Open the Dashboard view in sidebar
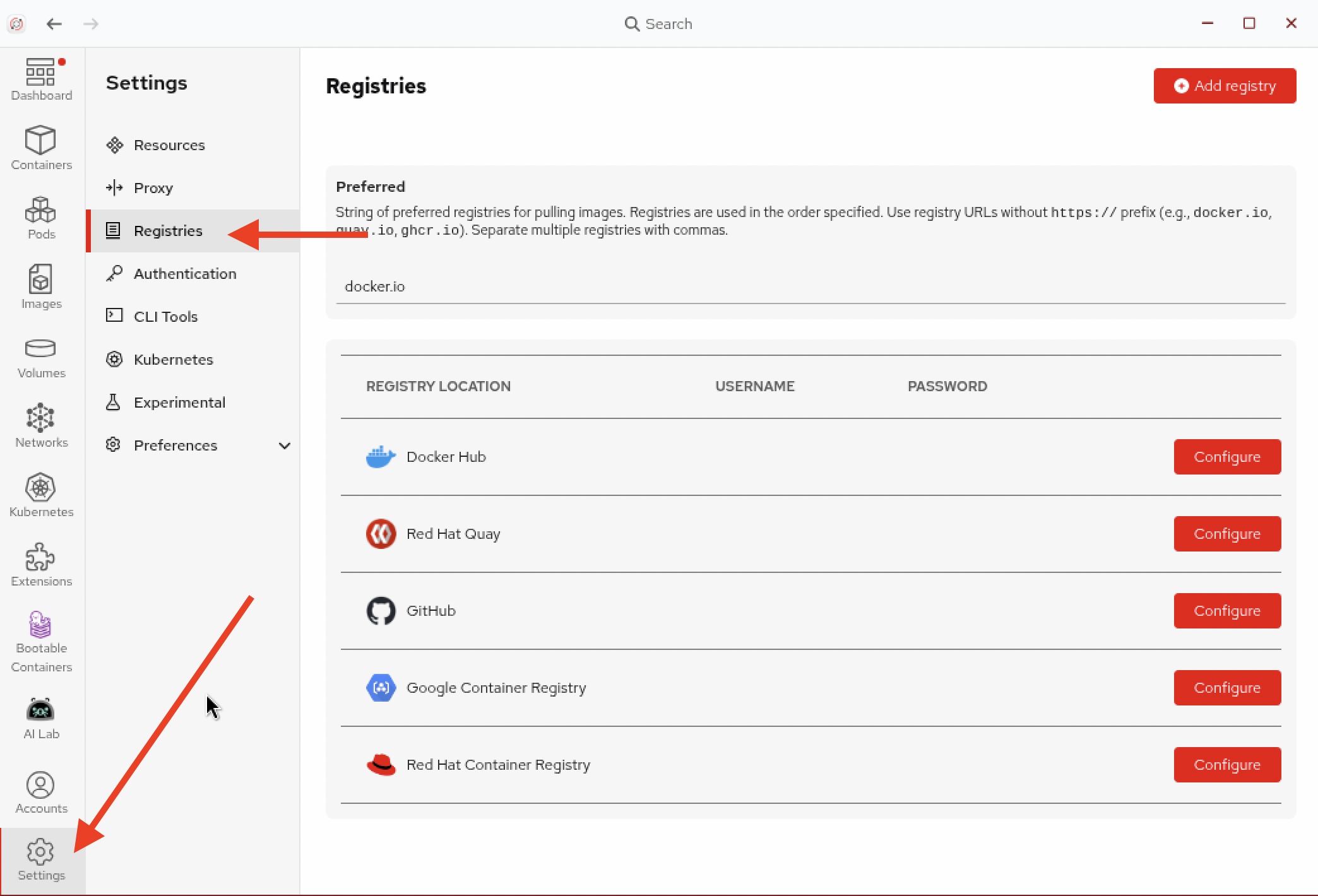 point(41,80)
